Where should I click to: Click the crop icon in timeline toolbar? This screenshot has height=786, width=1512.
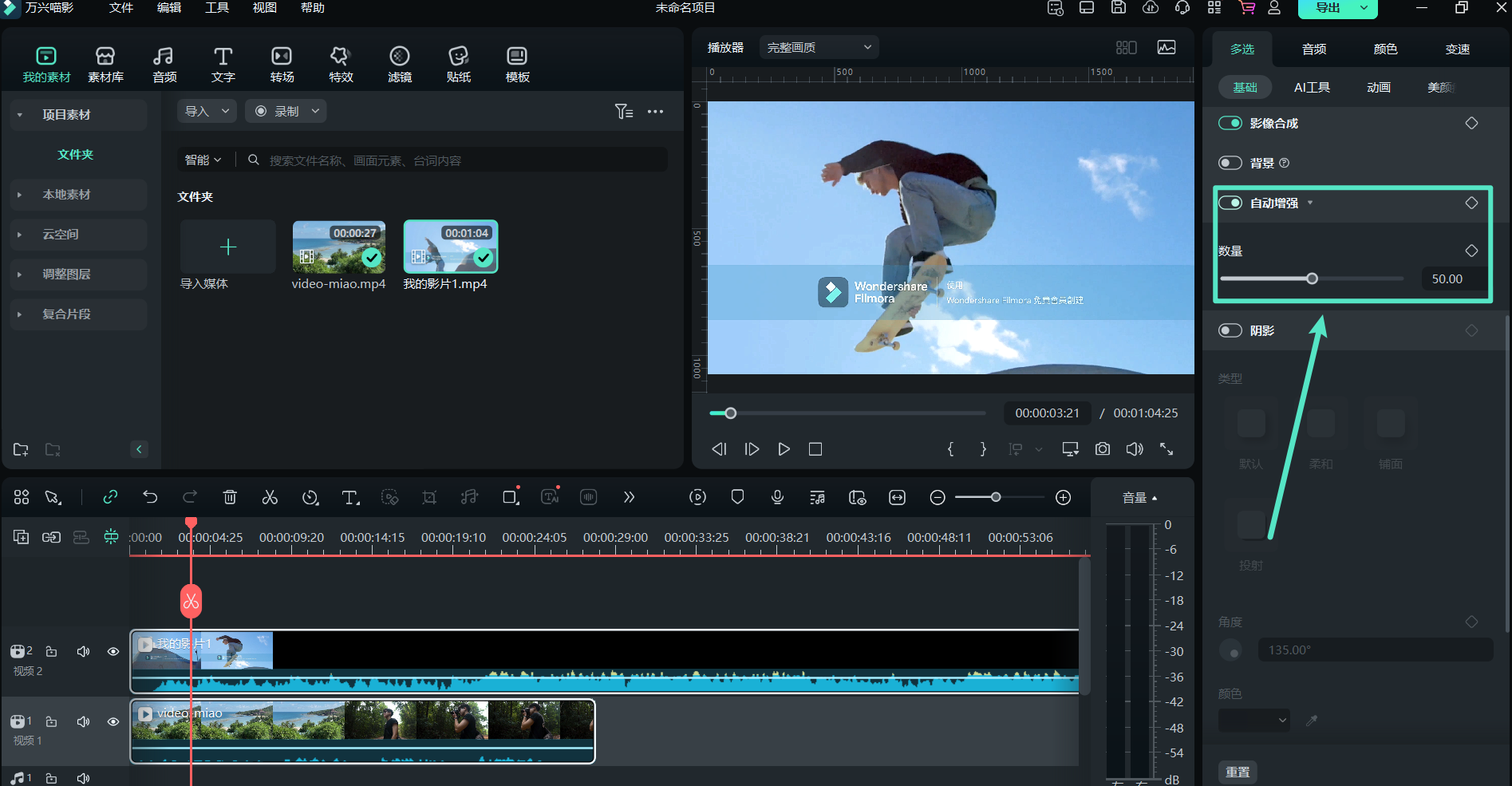[x=429, y=497]
